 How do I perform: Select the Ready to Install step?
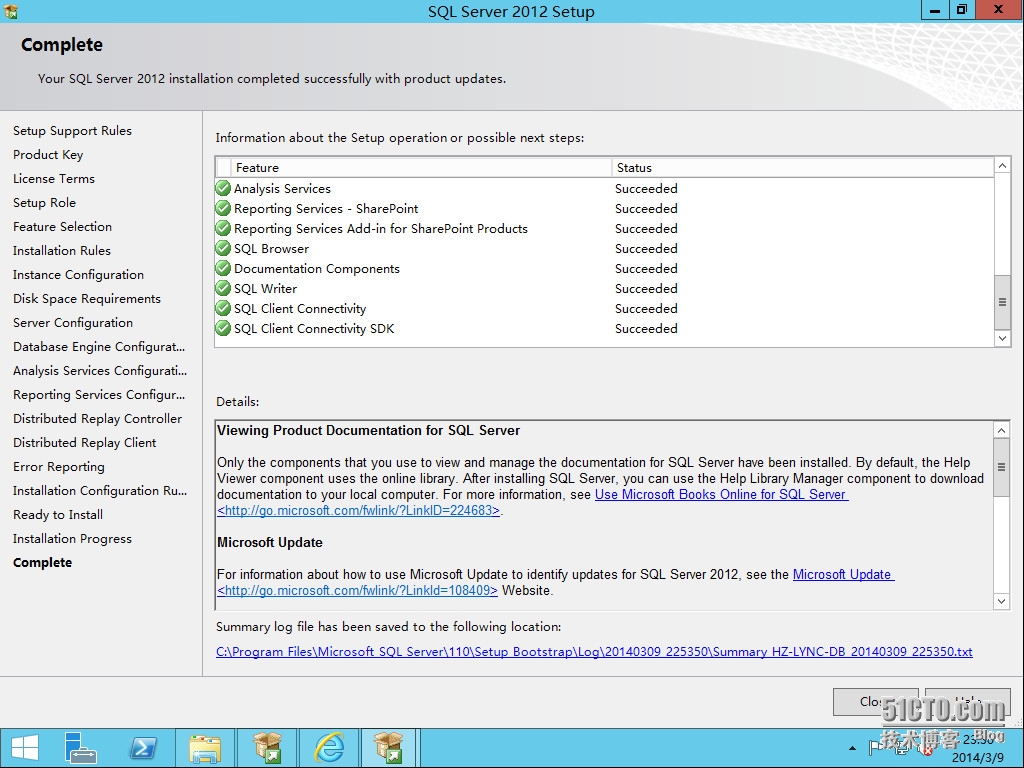pos(58,515)
